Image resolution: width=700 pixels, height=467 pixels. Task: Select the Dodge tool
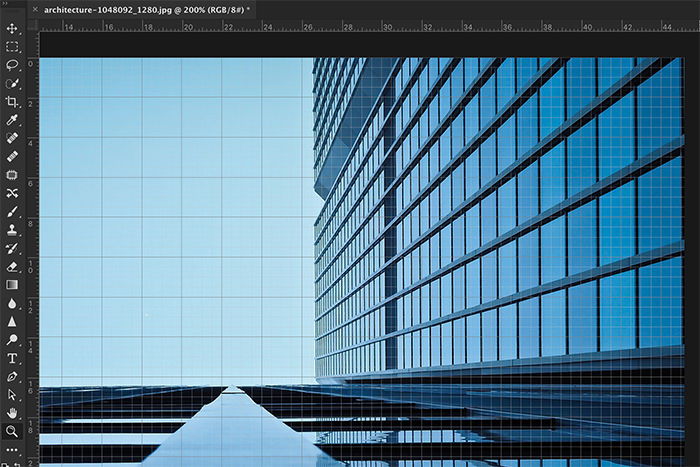(12, 340)
